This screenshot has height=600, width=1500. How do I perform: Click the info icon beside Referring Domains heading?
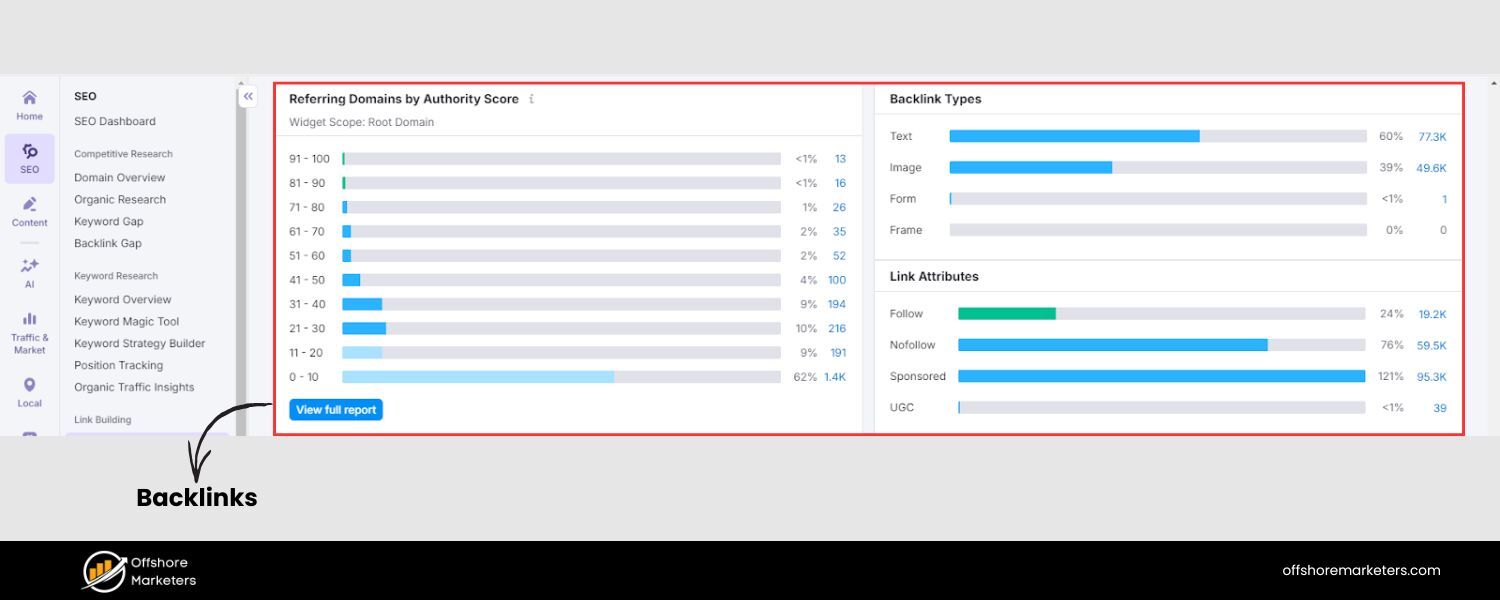(531, 99)
